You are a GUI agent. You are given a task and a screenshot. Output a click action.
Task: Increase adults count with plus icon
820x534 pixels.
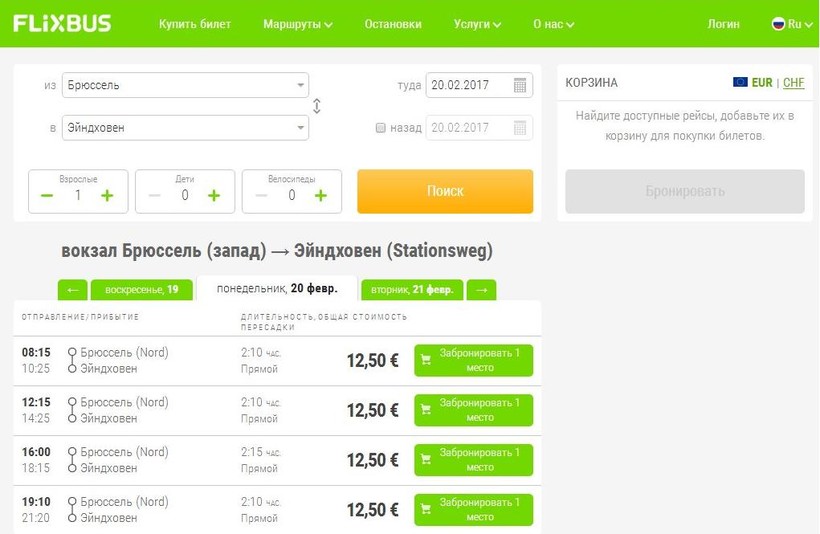click(107, 195)
